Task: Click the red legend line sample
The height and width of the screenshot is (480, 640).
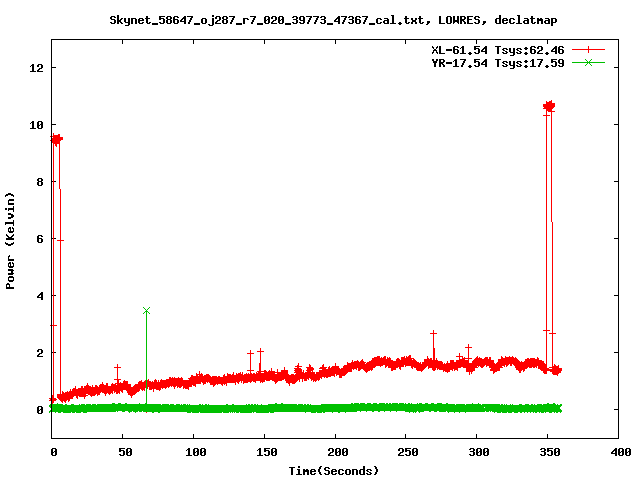Action: pyautogui.click(x=588, y=50)
